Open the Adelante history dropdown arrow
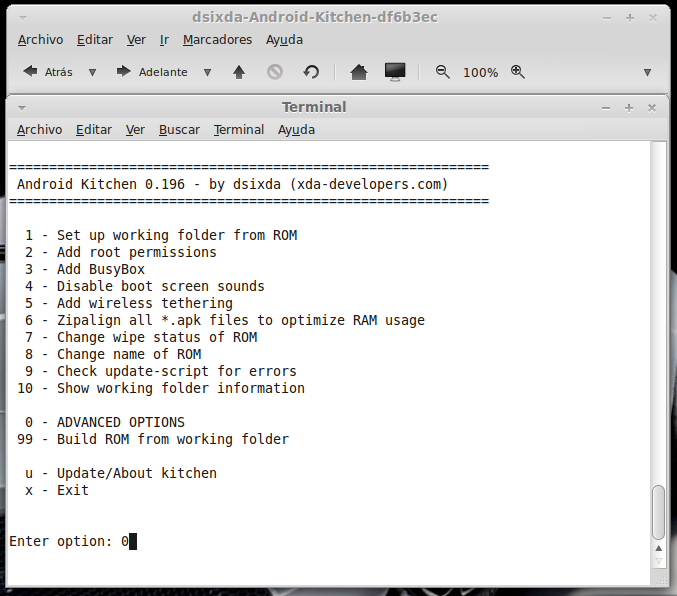The height and width of the screenshot is (596, 677). [x=207, y=72]
